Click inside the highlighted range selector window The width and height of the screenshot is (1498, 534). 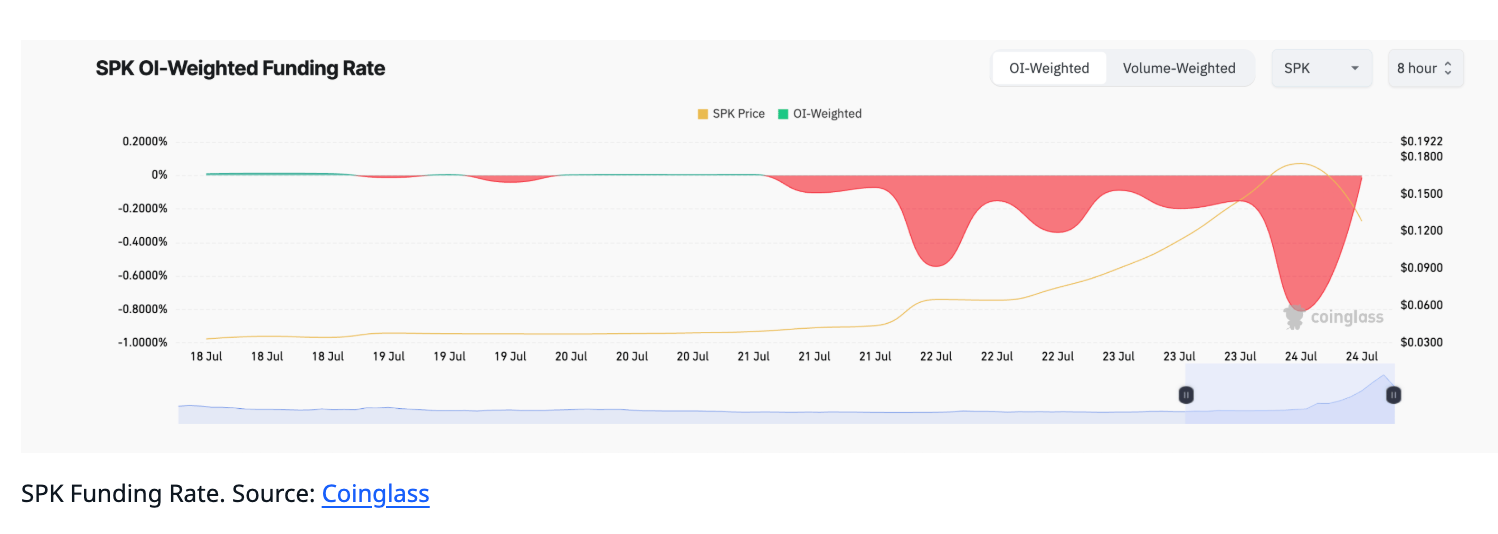(x=1289, y=395)
